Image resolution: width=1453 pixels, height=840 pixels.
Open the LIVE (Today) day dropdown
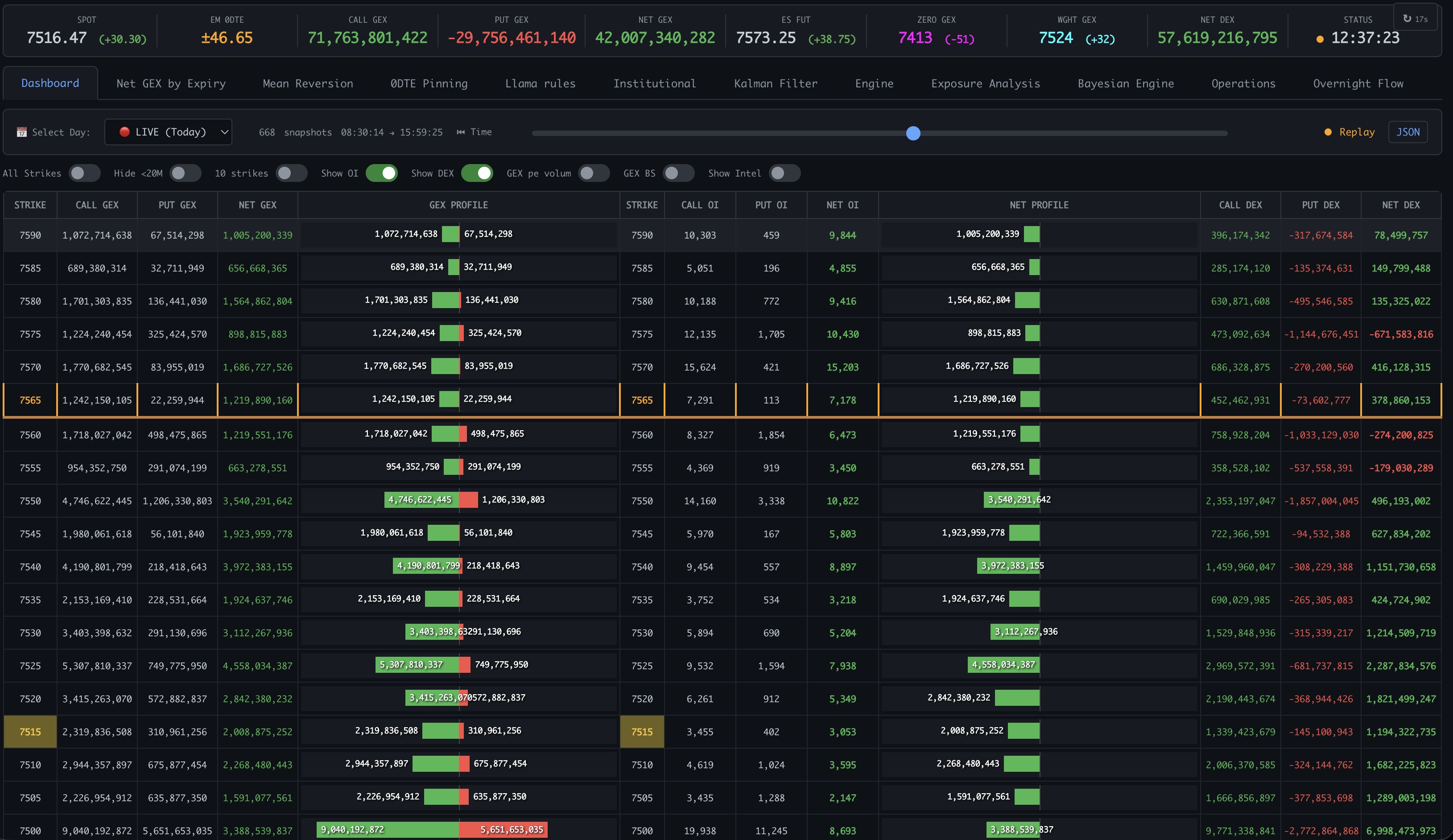(x=169, y=132)
